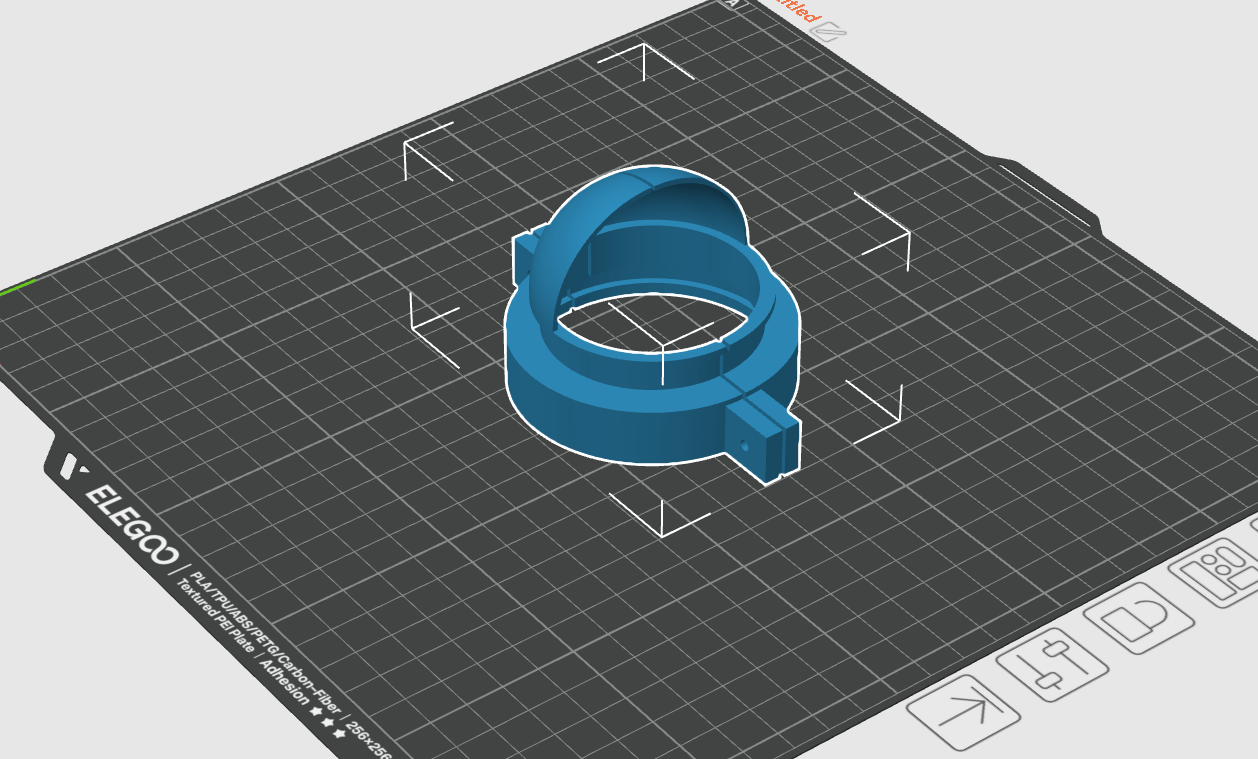1258x759 pixels.
Task: Click the bounding box corner above the model
Action: pyautogui.click(x=645, y=60)
